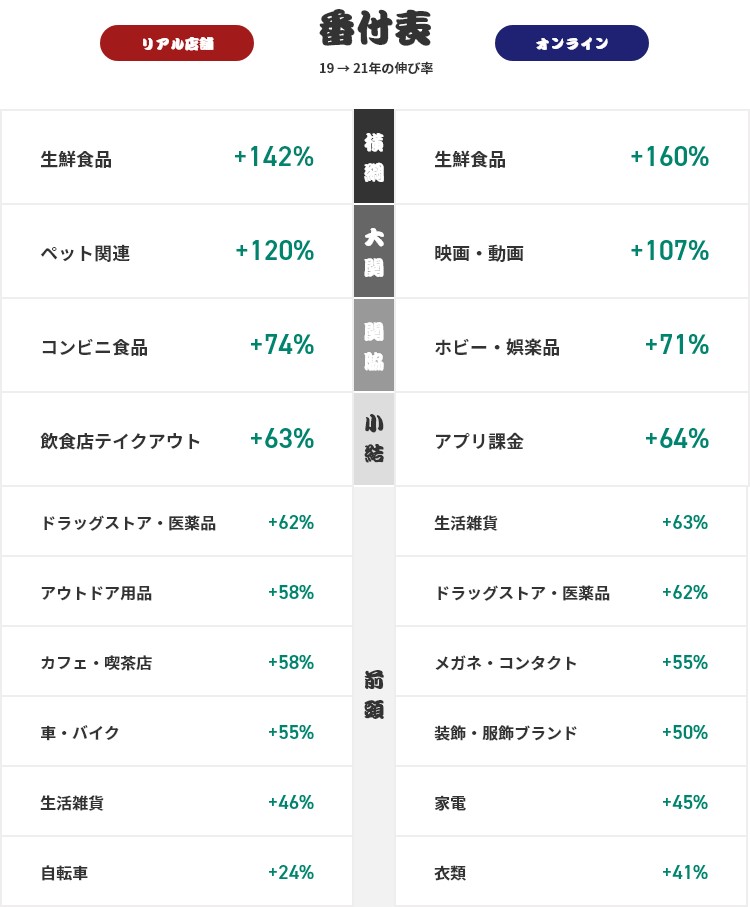The image size is (750, 907).
Task: Open the real-store 生鮮食品 +142% row
Action: 177,157
